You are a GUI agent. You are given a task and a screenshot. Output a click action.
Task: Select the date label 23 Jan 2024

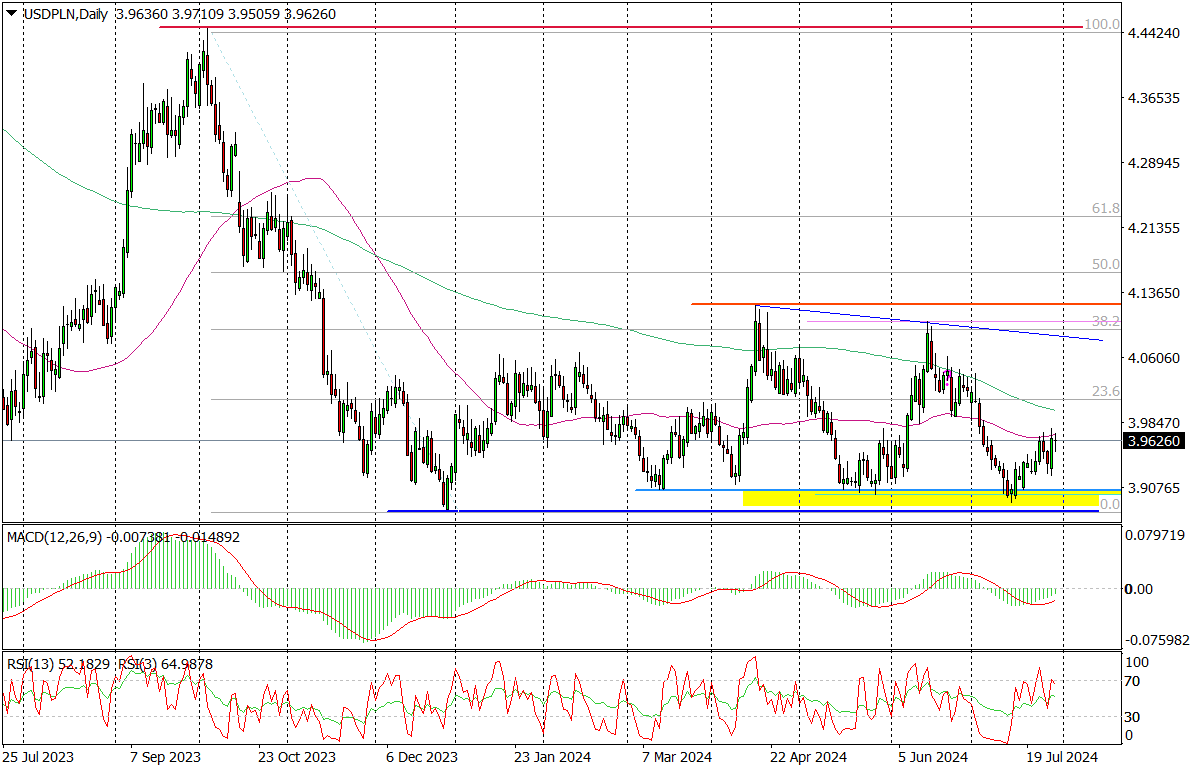[x=552, y=757]
